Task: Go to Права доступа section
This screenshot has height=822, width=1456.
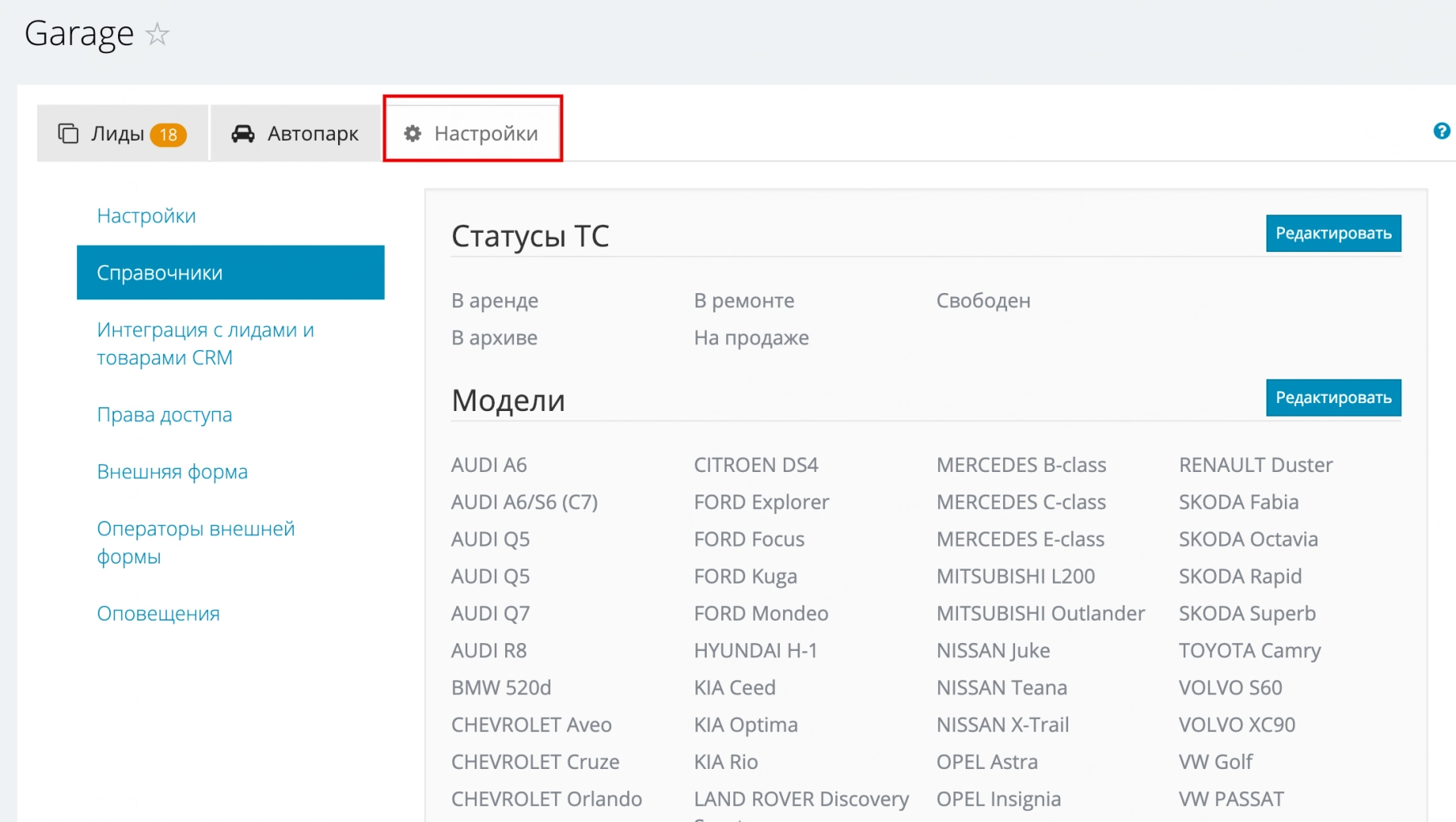Action: click(x=165, y=415)
